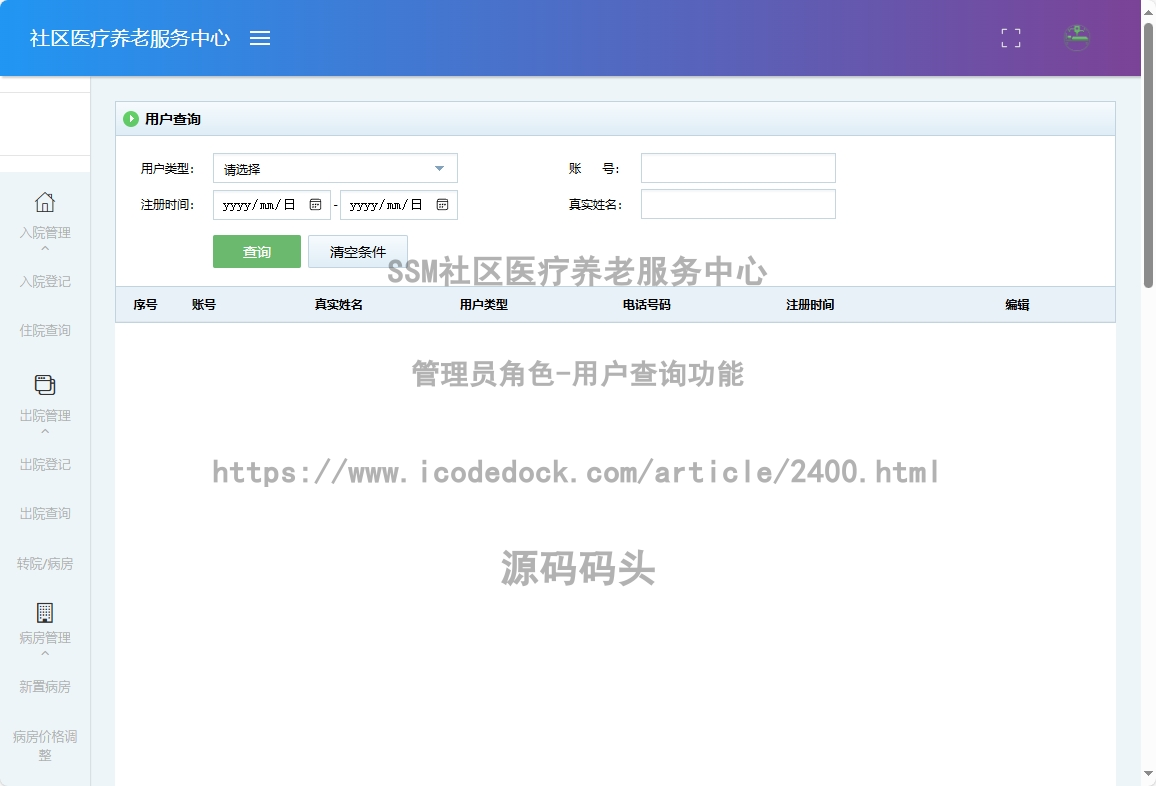This screenshot has height=786, width=1156.
Task: Open 出院登记 in sidebar
Action: click(45, 465)
